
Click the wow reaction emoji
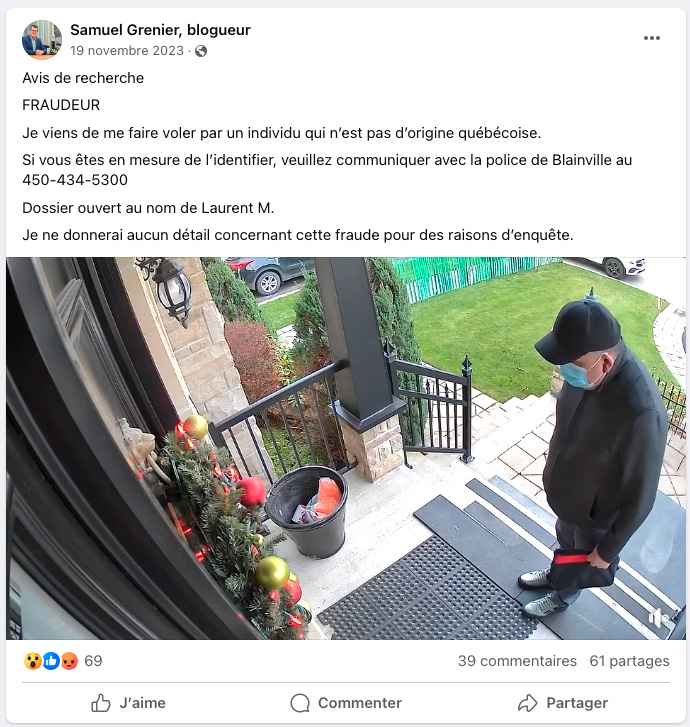(32, 661)
